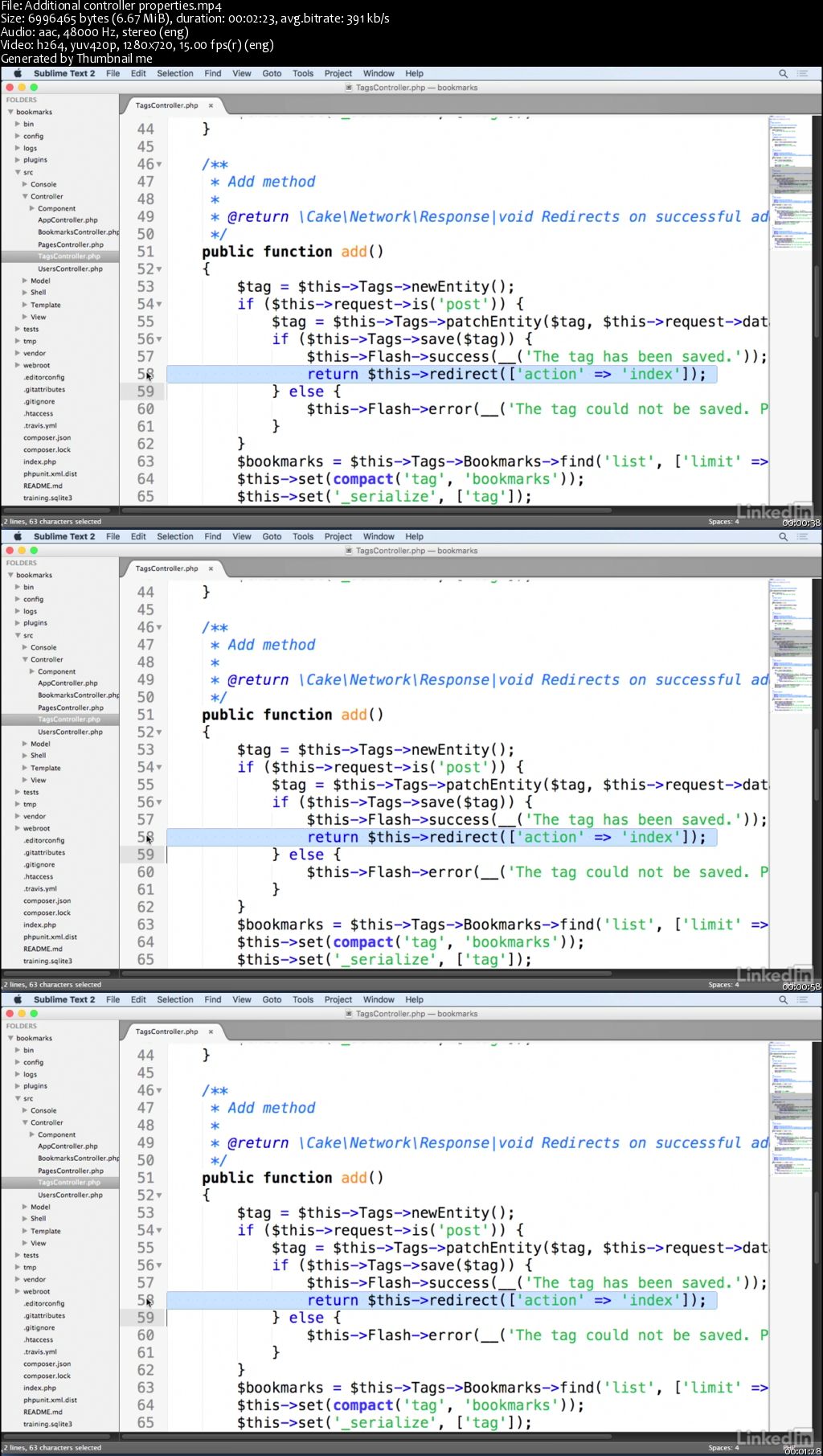This screenshot has width=823, height=1456.
Task: Open the Help menu in the 00:01:28 frame
Action: tap(414, 999)
